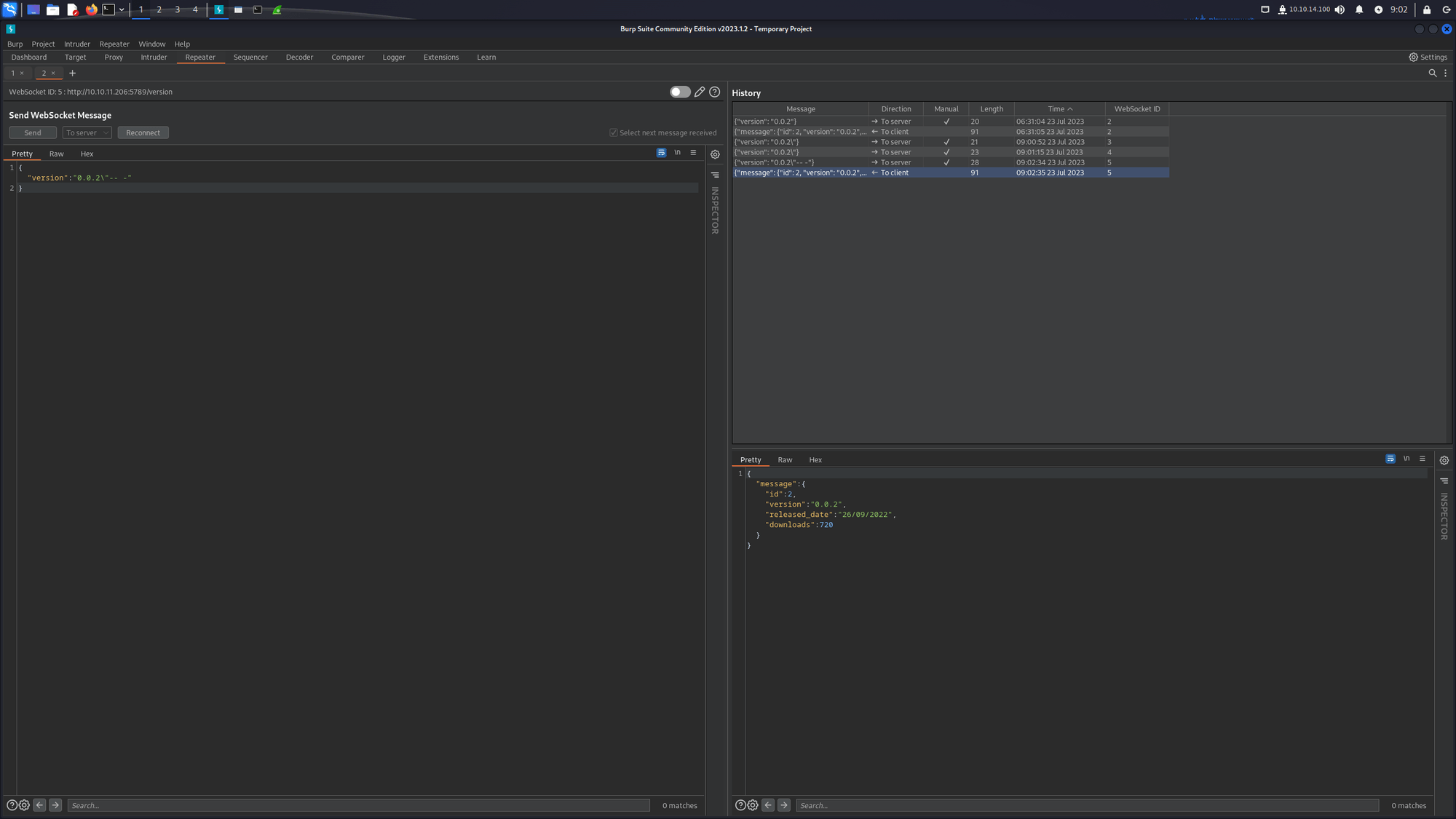Toggle non-printable characters in the history viewer

click(1406, 459)
